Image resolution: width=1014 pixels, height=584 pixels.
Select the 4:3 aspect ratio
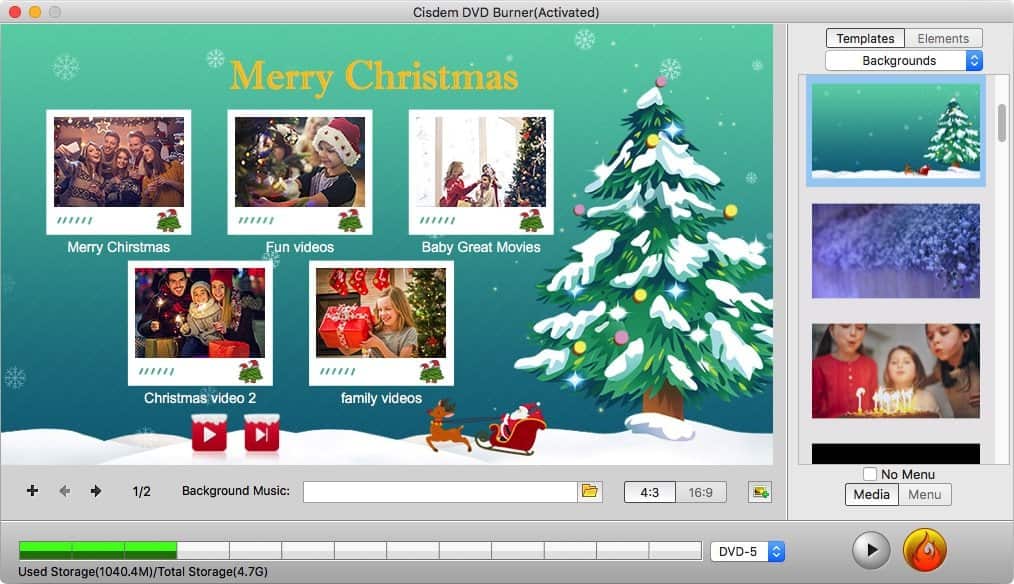point(650,491)
